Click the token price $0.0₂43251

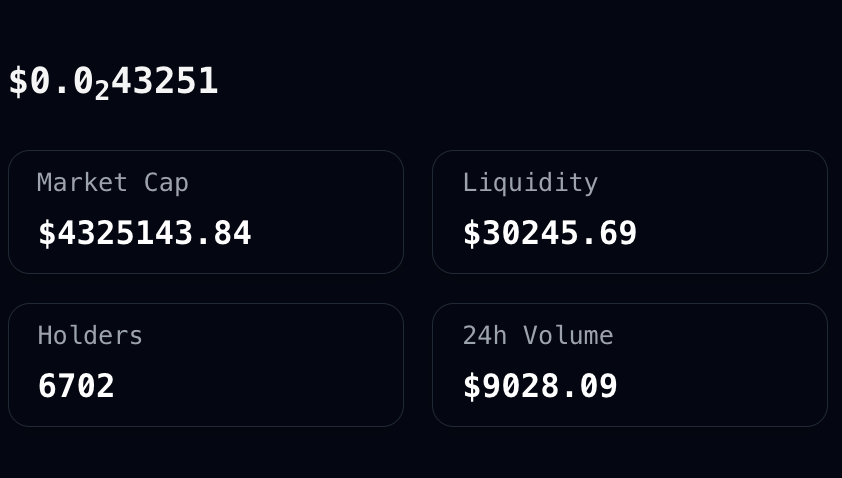click(113, 81)
